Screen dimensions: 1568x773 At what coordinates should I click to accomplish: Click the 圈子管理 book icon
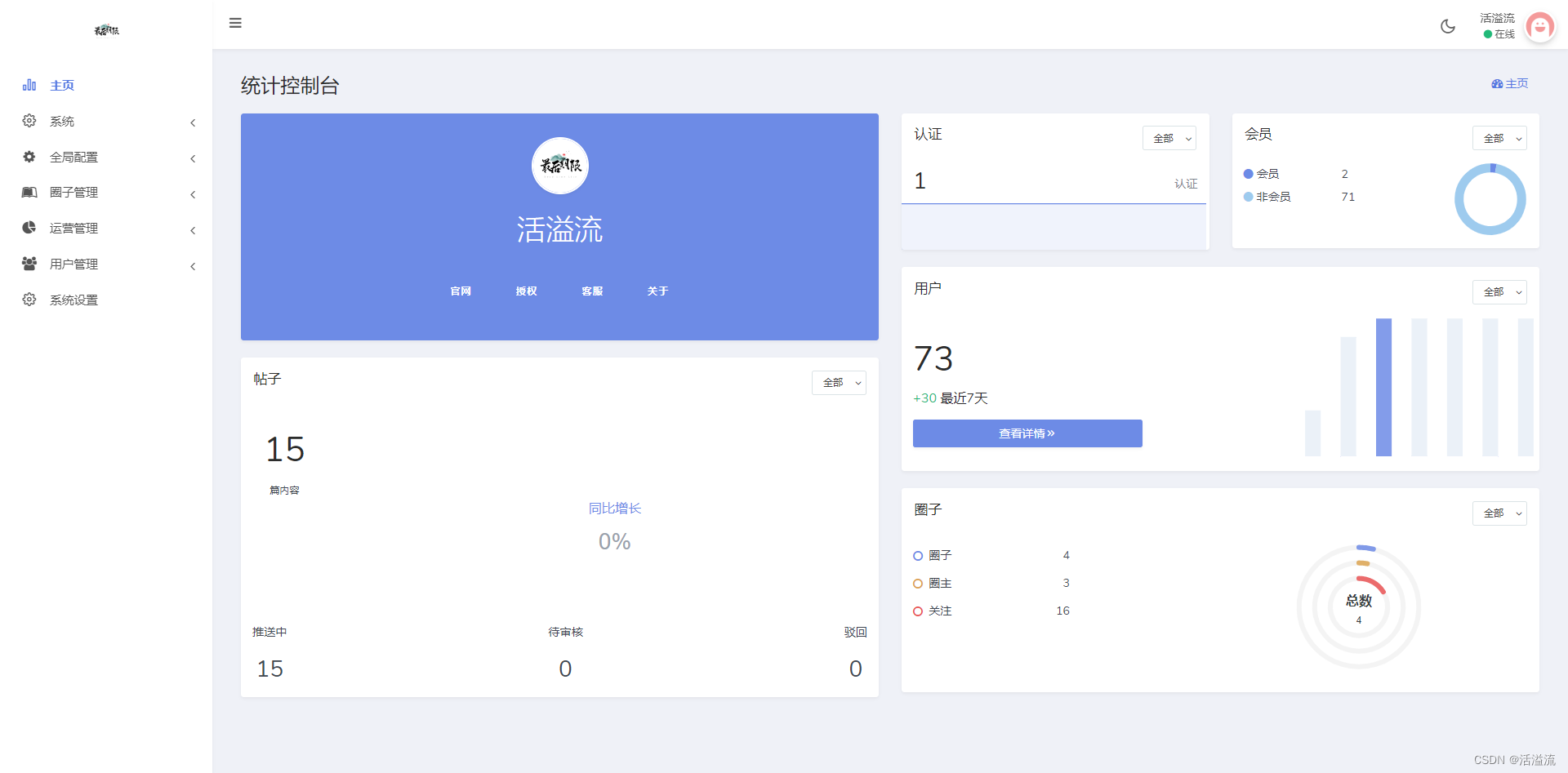coord(29,193)
